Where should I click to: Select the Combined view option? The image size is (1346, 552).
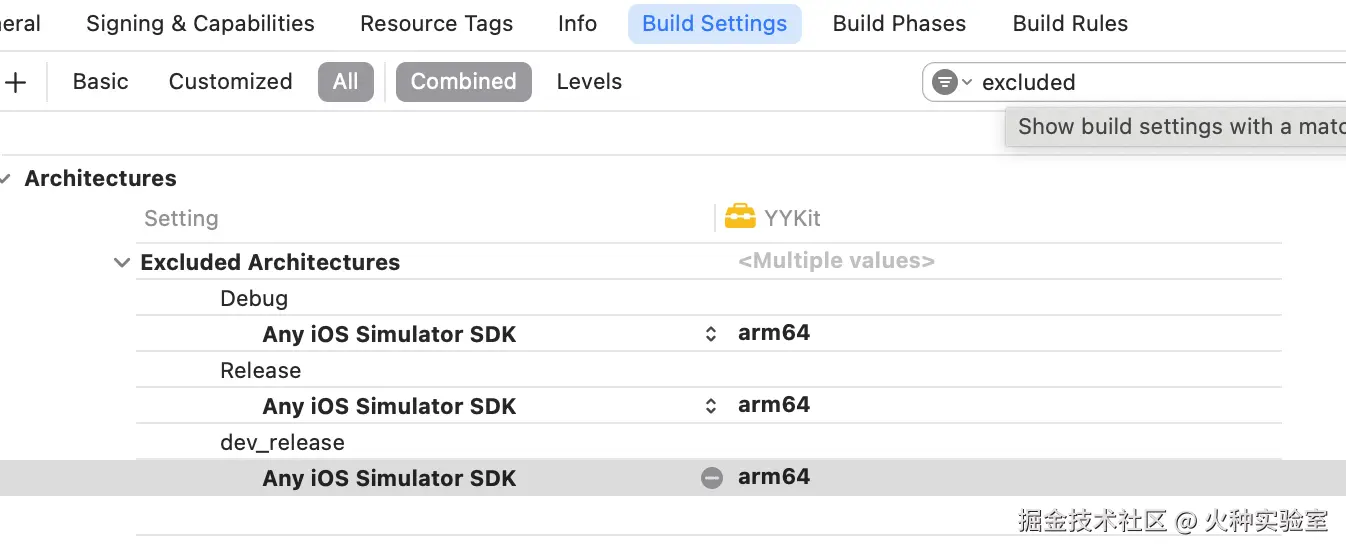pyautogui.click(x=463, y=82)
